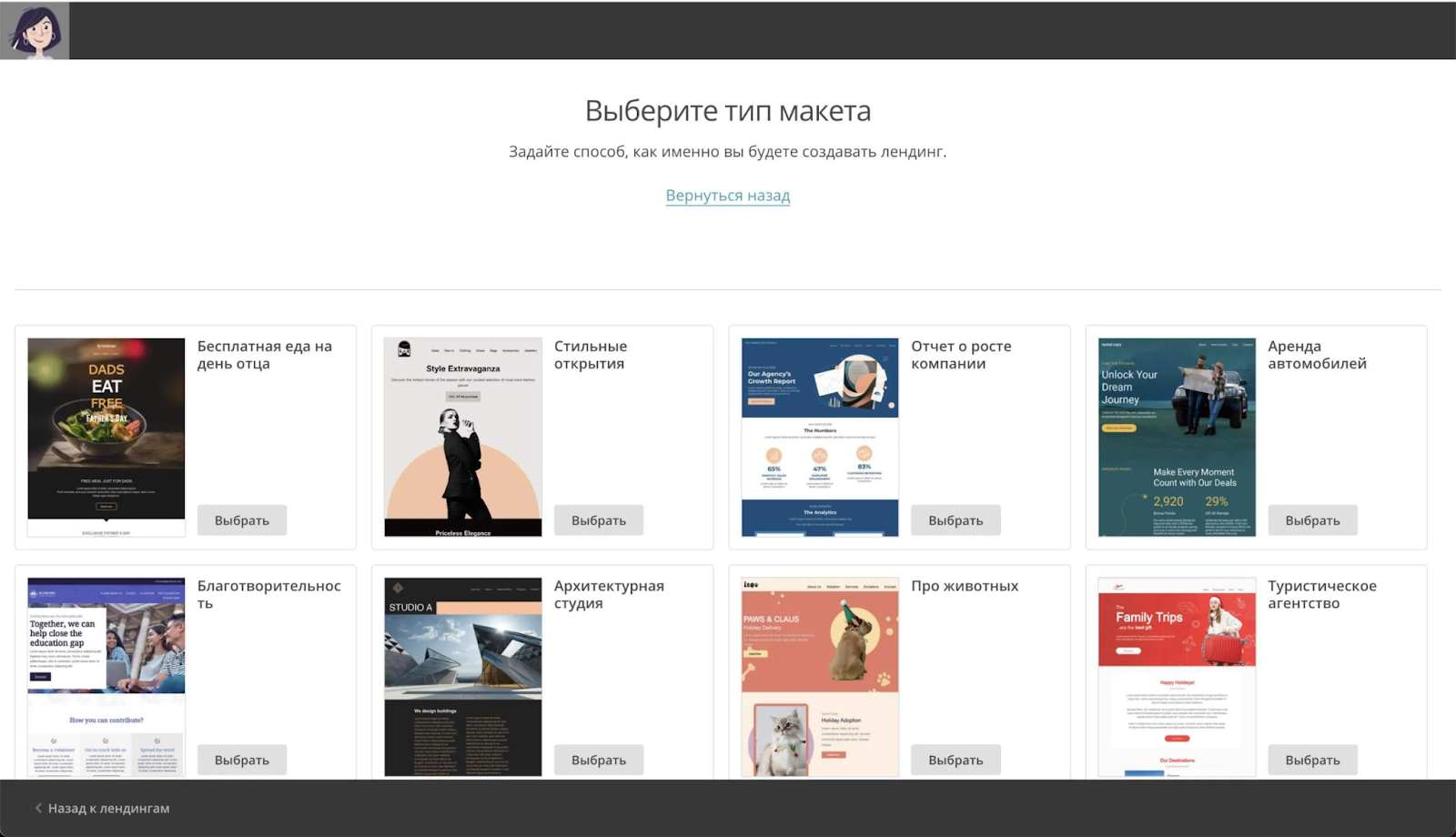Preview the Unlock Your Dream Journey thumbnail
Viewport: 1456px width, 837px height.
(x=1177, y=438)
